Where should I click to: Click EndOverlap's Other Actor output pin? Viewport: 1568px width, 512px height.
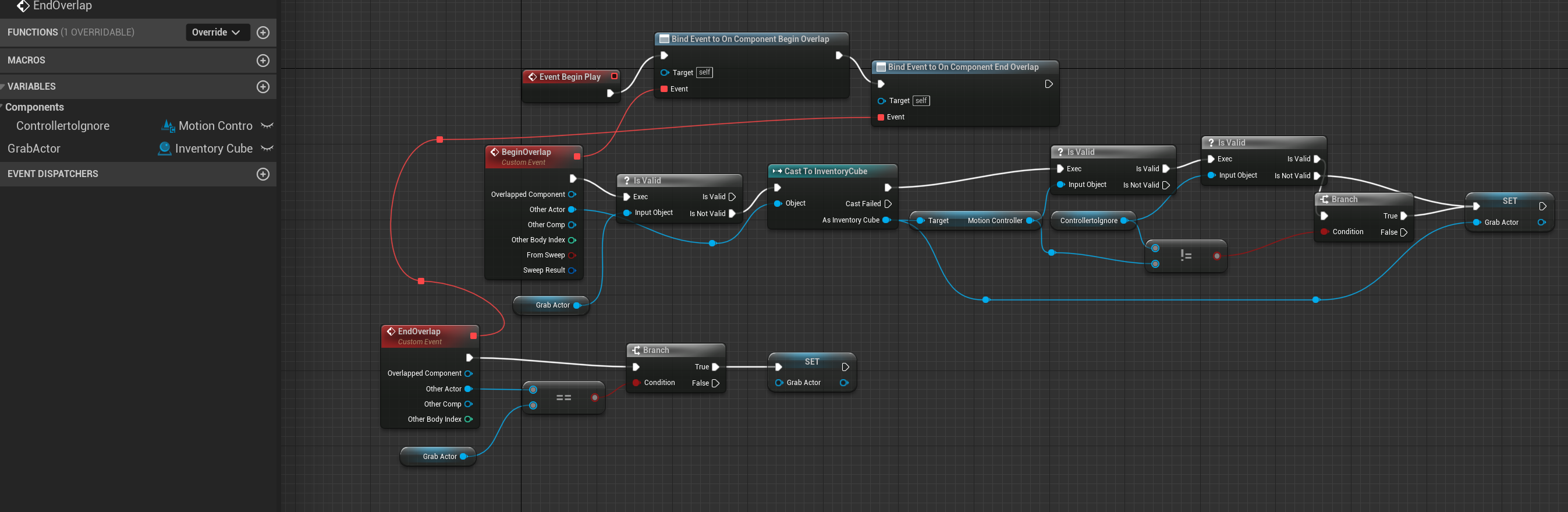point(469,389)
